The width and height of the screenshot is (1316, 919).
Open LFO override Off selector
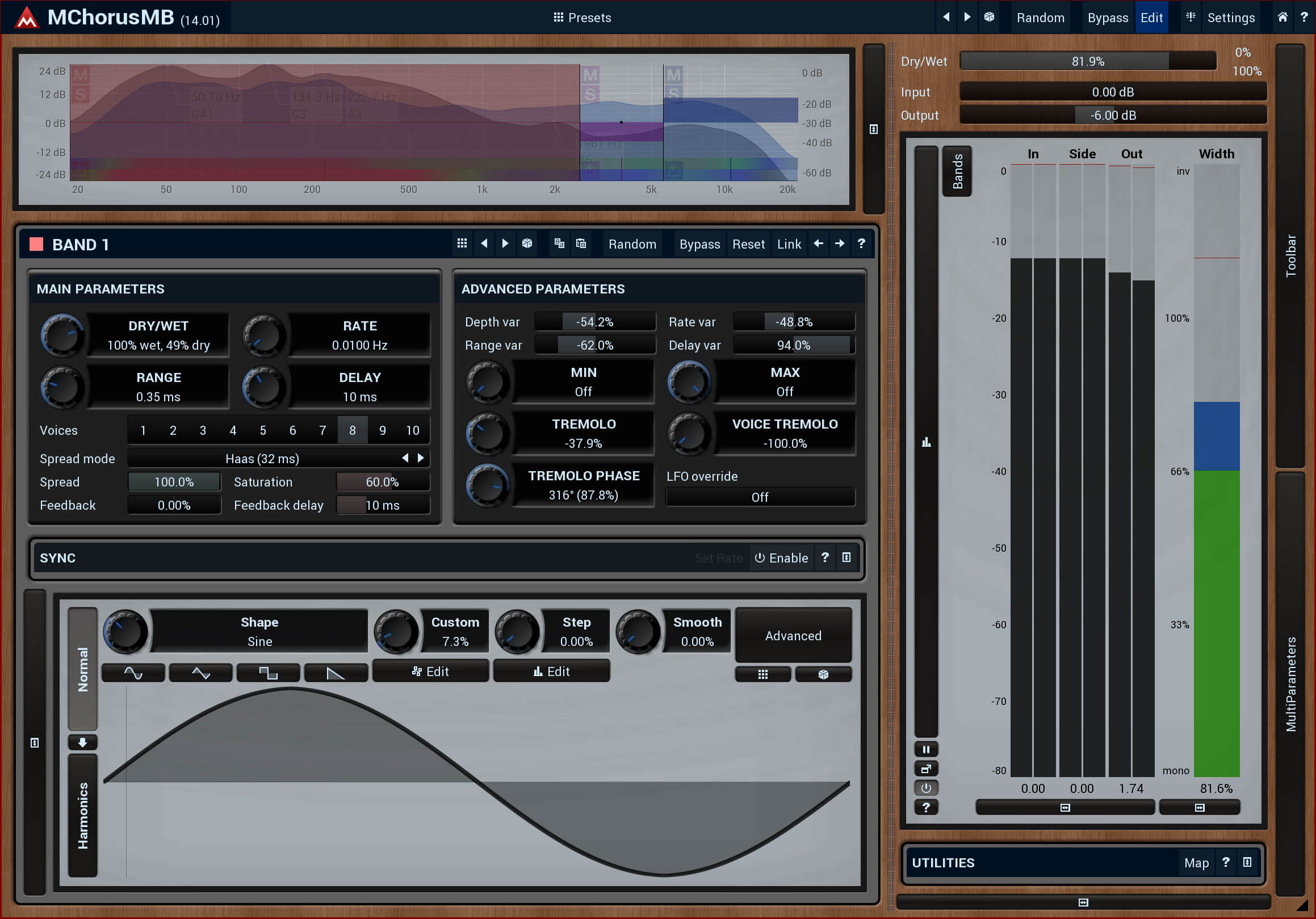(x=760, y=497)
